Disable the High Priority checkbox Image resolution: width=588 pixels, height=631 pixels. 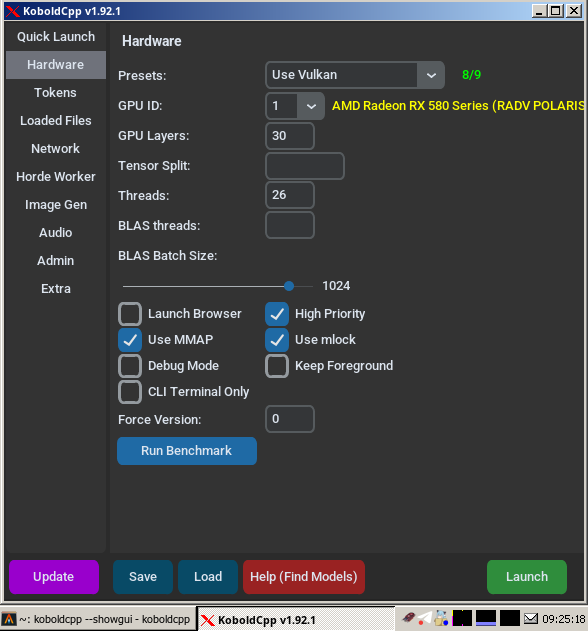(x=277, y=314)
